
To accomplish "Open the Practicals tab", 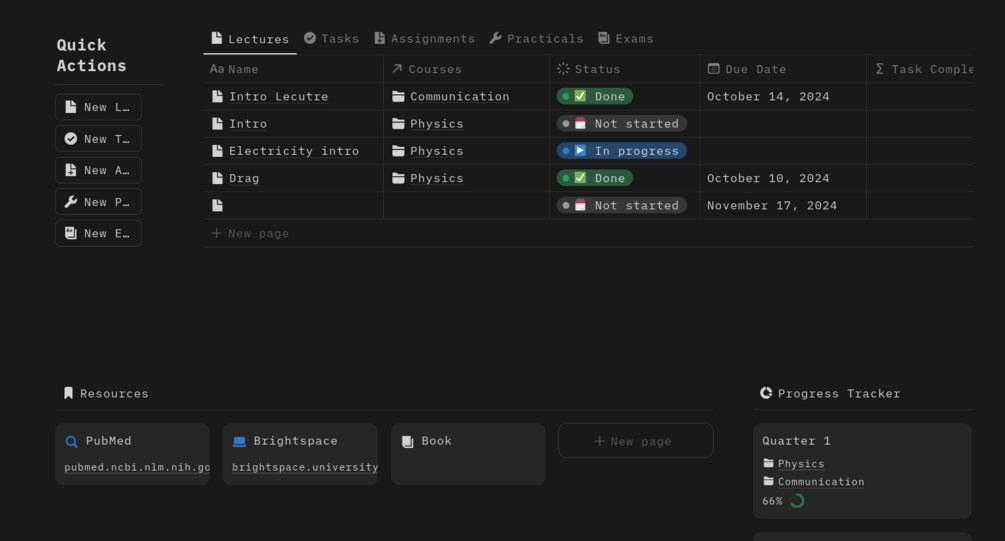I will (x=536, y=38).
